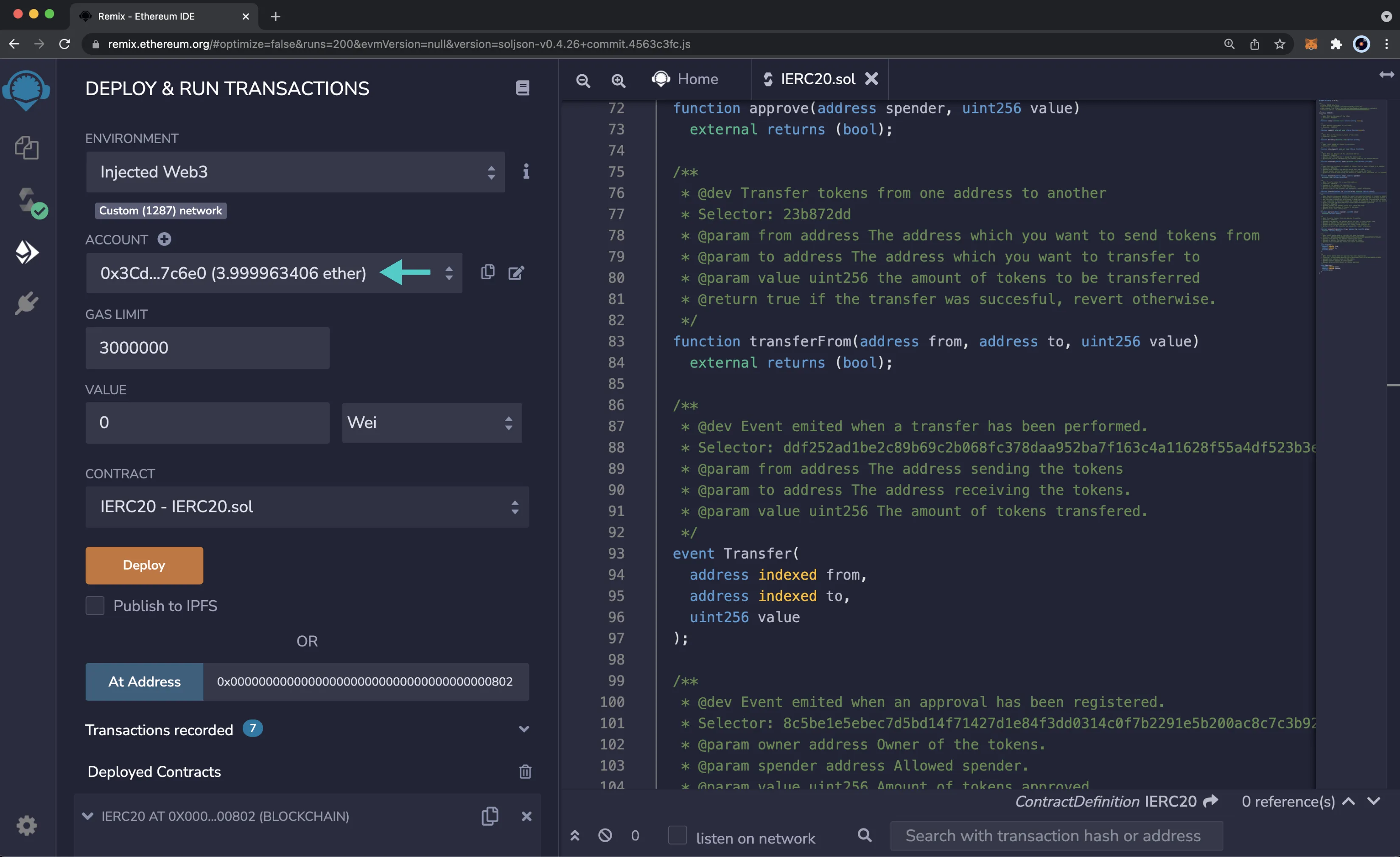Screen dimensions: 1400x857
Task: Open the Chrome profile avatar icon
Action: tap(1361, 44)
